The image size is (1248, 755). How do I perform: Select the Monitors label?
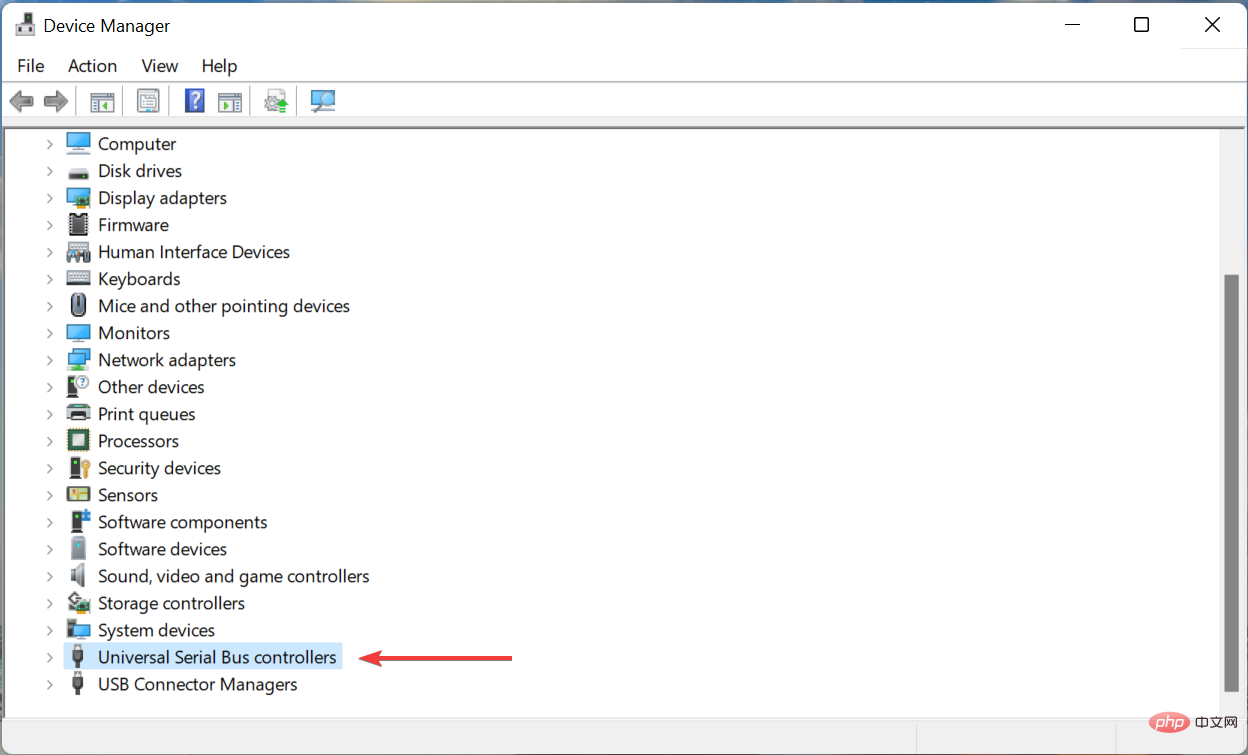(134, 333)
